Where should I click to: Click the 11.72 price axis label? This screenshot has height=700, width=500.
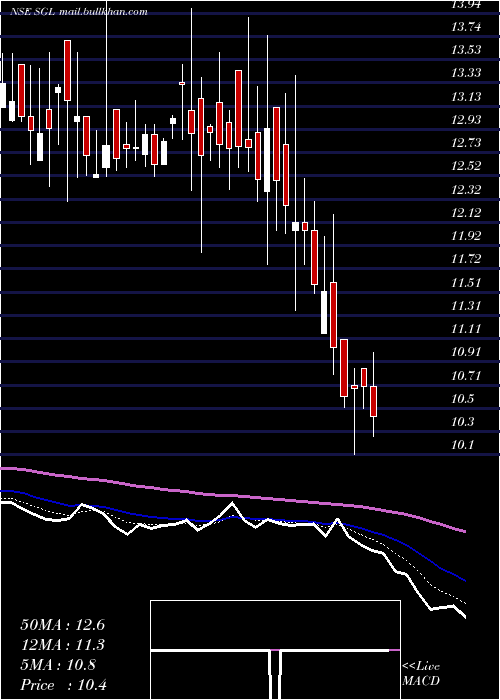point(466,259)
